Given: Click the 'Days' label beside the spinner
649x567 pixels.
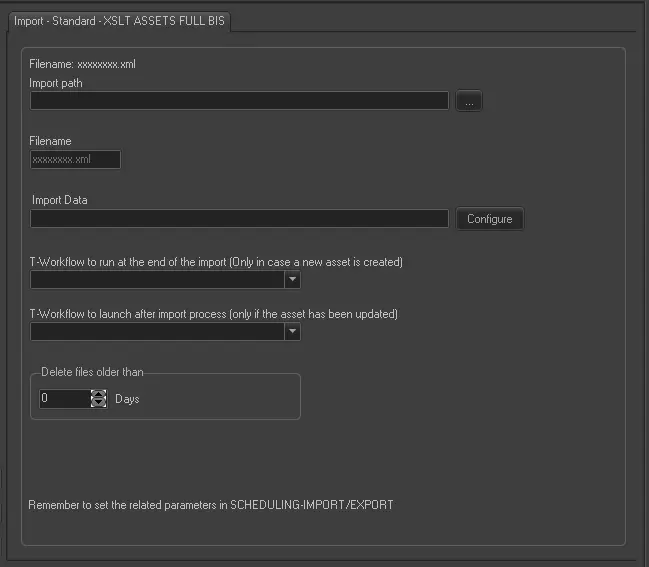Looking at the screenshot, I should pos(127,399).
